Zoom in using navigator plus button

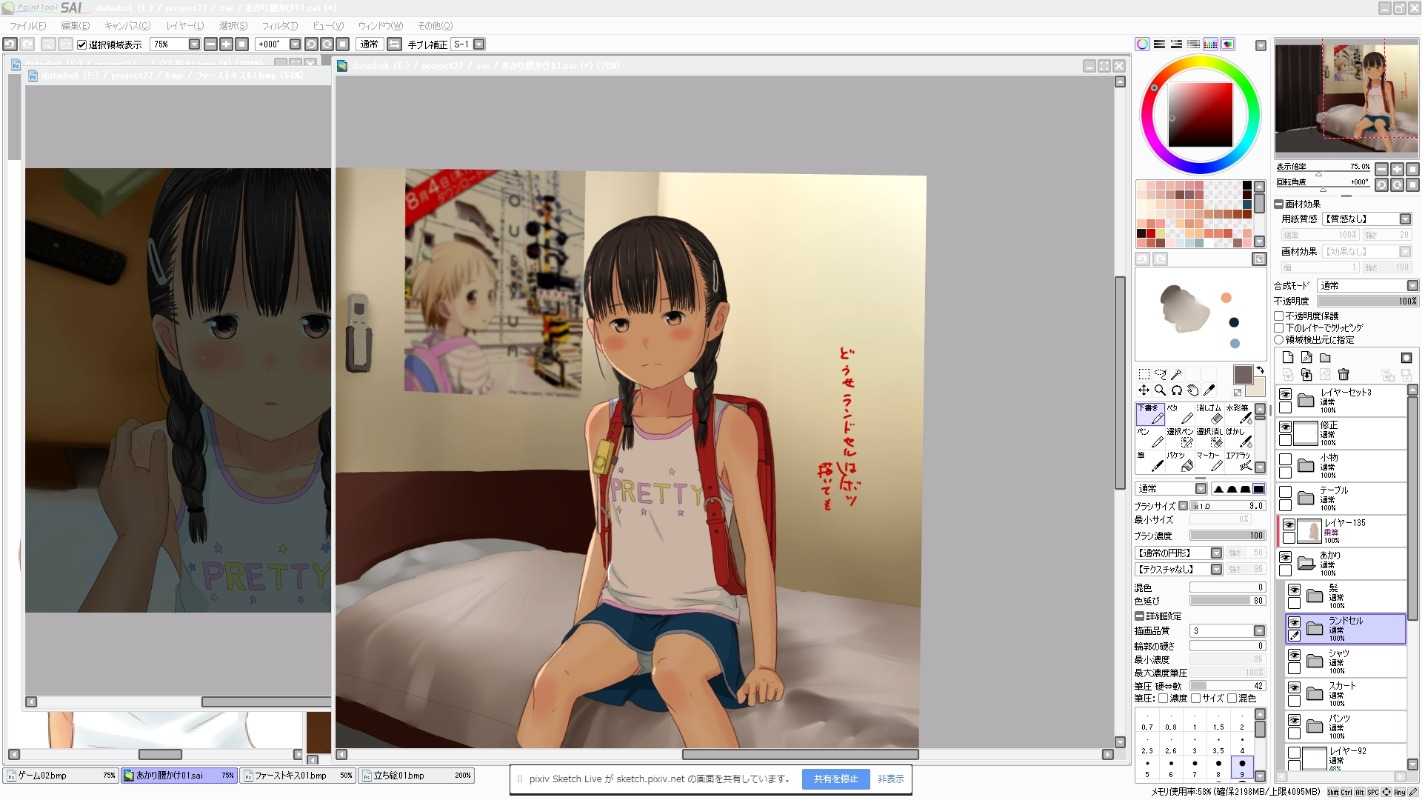[x=1397, y=170]
